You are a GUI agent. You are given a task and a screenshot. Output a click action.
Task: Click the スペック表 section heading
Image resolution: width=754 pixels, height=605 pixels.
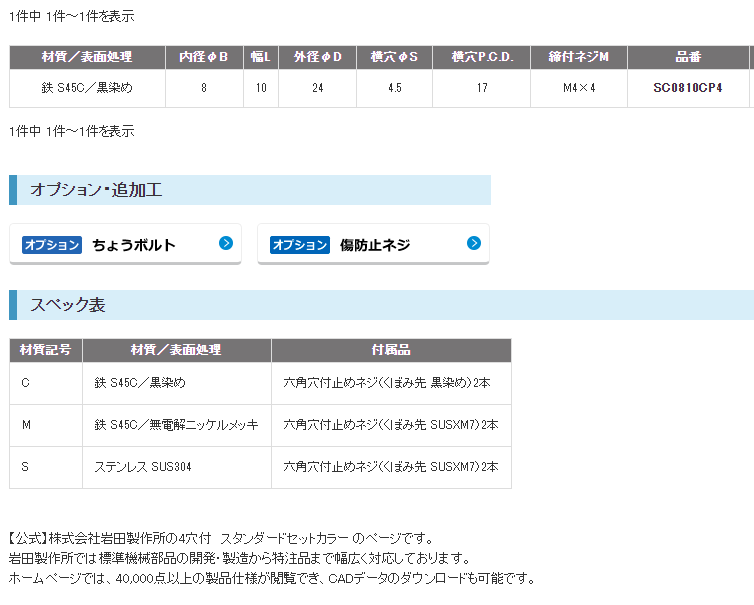68,305
